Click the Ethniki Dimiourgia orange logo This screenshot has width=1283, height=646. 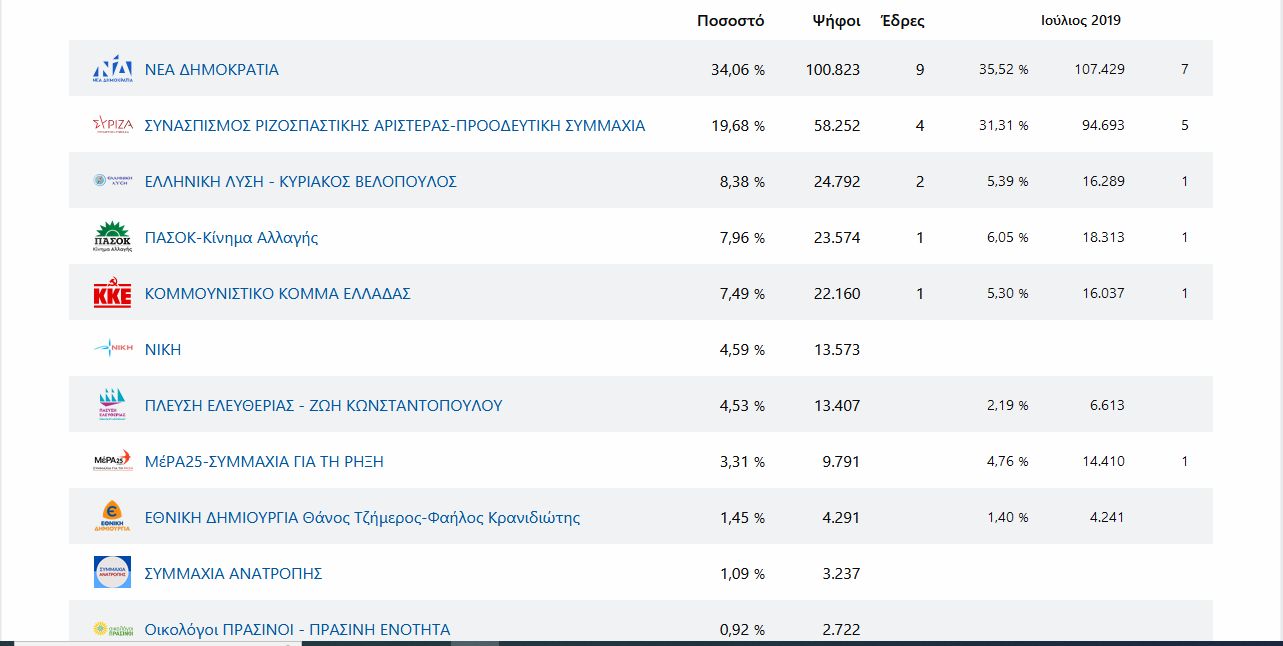pos(112,517)
